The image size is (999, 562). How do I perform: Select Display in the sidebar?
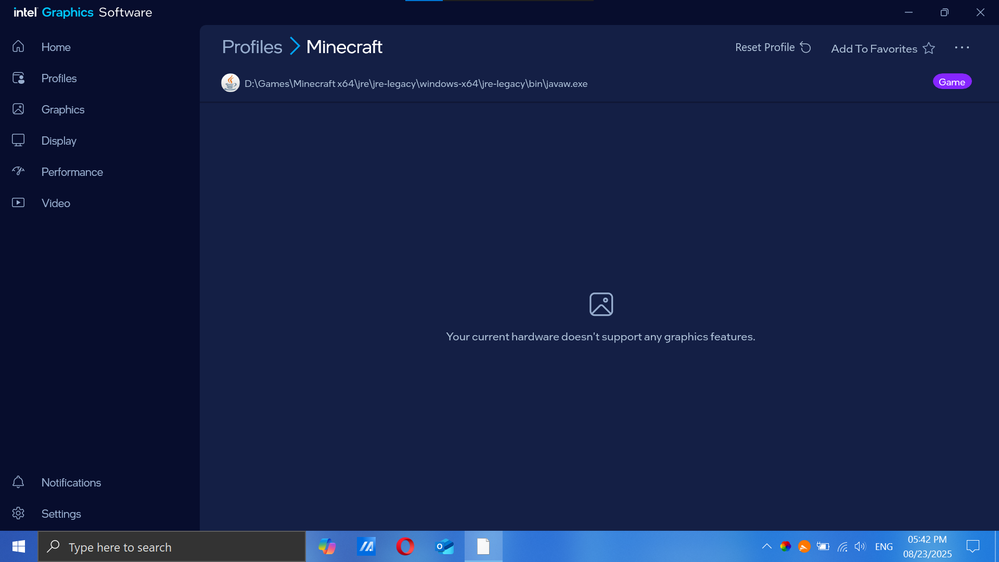pyautogui.click(x=59, y=141)
